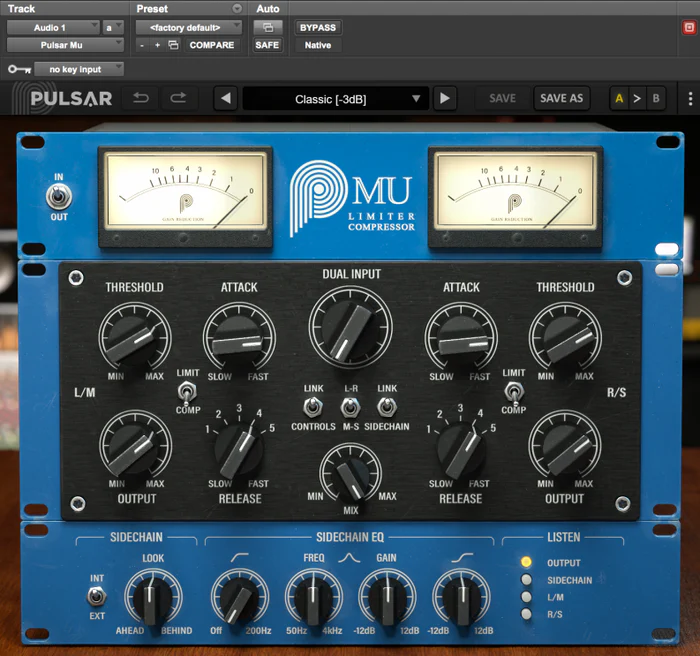Click the red plug-in target icon

688,28
